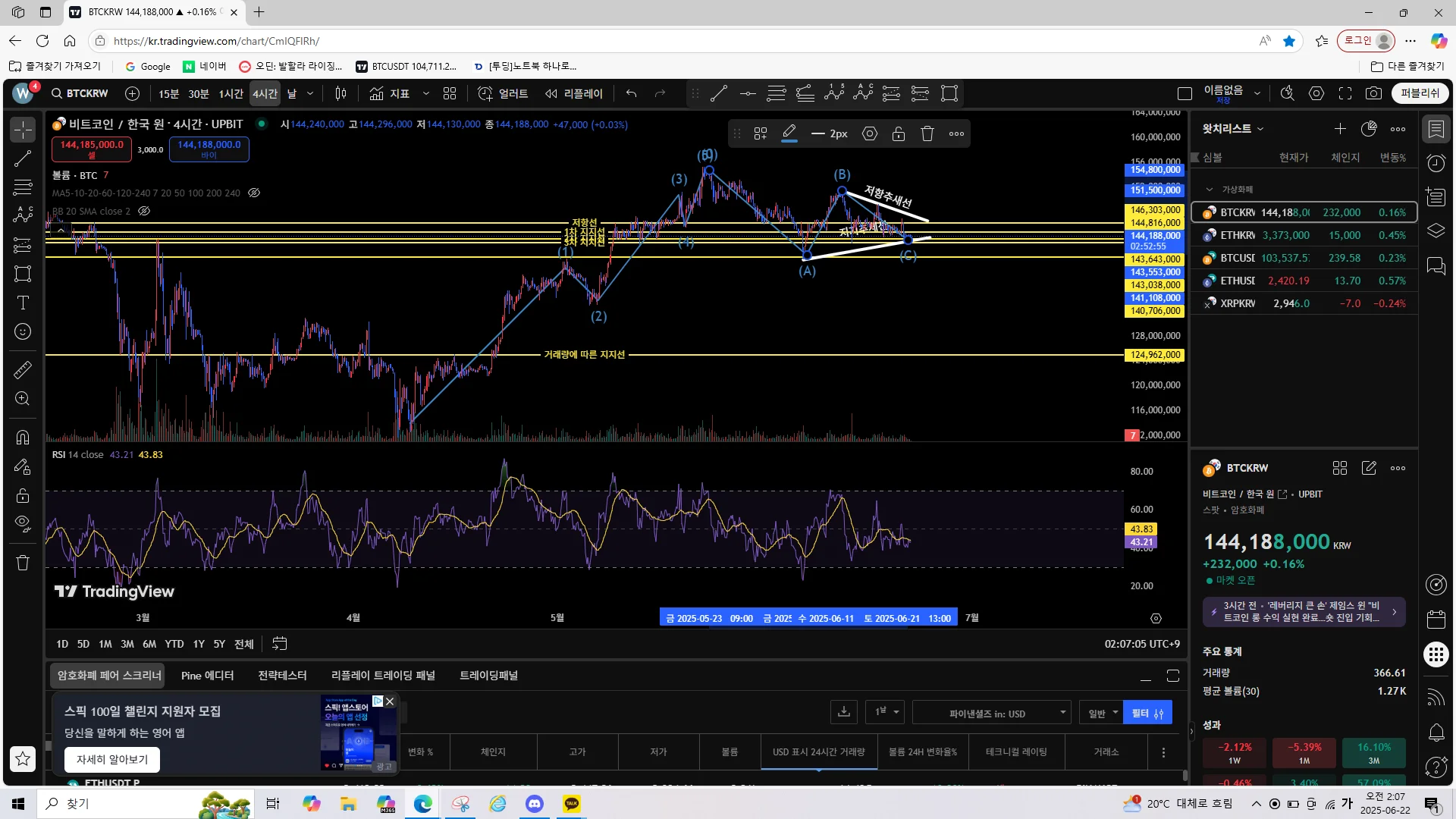
Task: Select the 1Y date range
Action: pos(199,644)
